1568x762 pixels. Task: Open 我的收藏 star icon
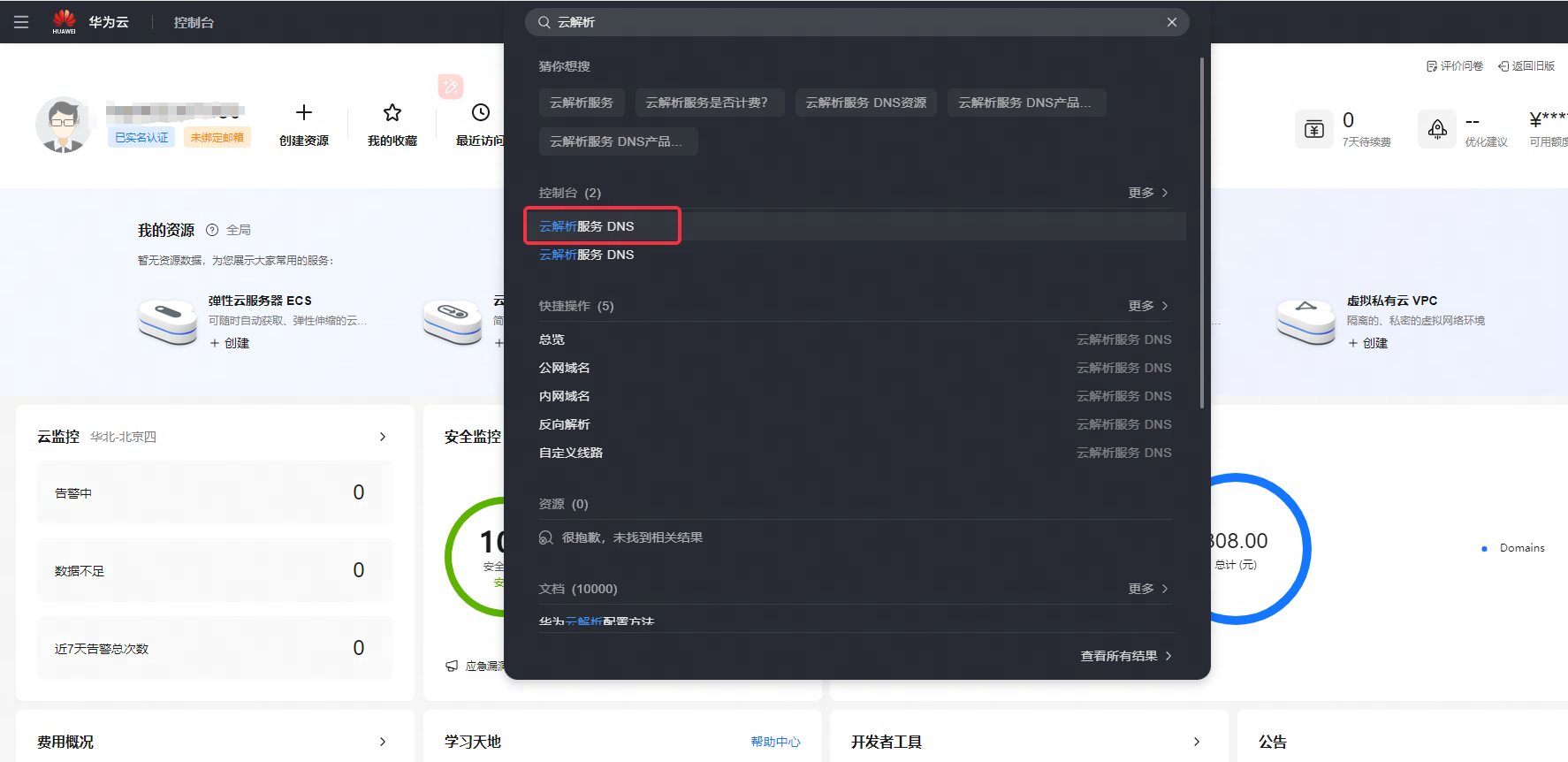coord(392,112)
